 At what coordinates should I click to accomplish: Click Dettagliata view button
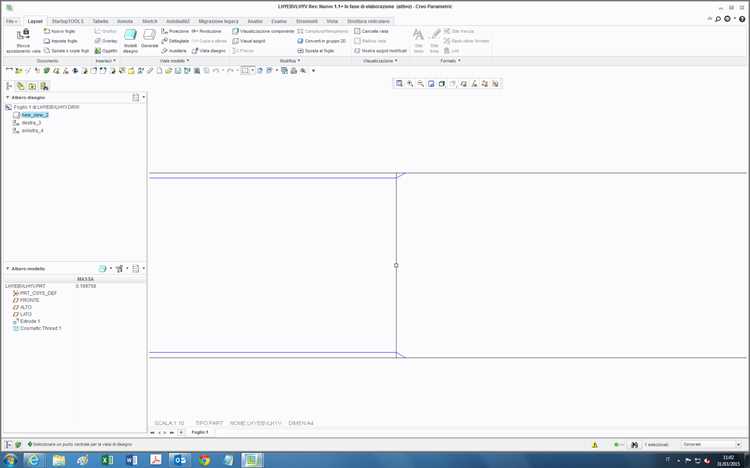[175, 41]
